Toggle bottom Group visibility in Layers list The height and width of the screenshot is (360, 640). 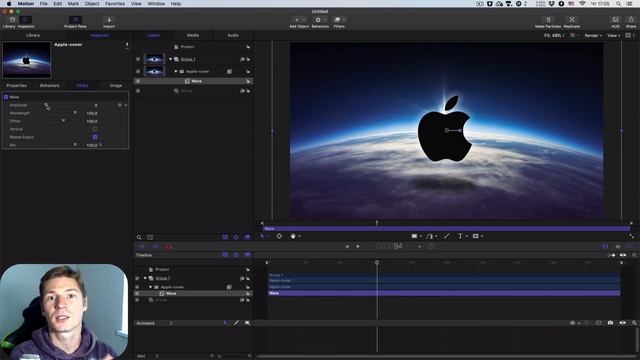138,91
